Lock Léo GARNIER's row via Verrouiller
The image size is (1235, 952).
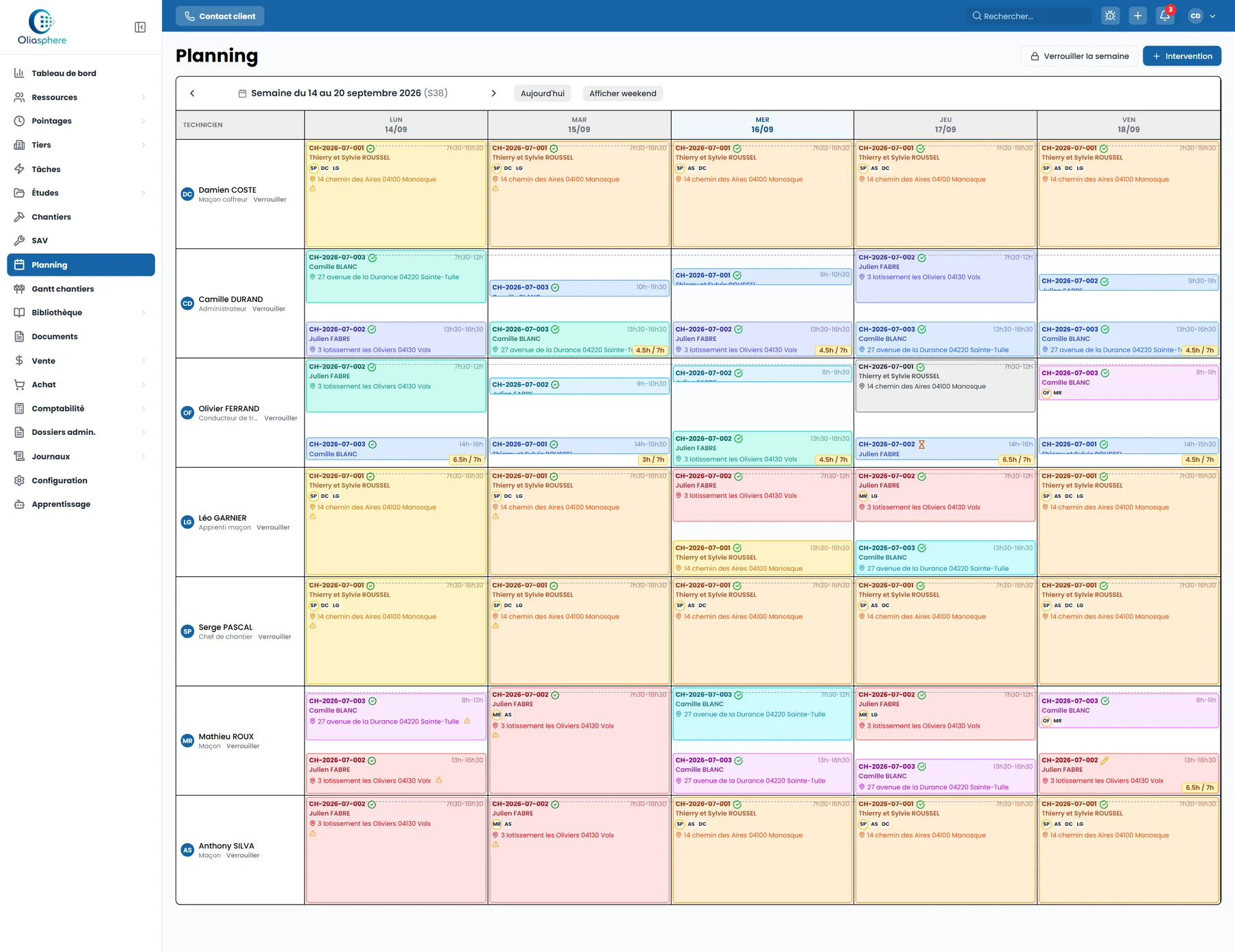[x=273, y=527]
